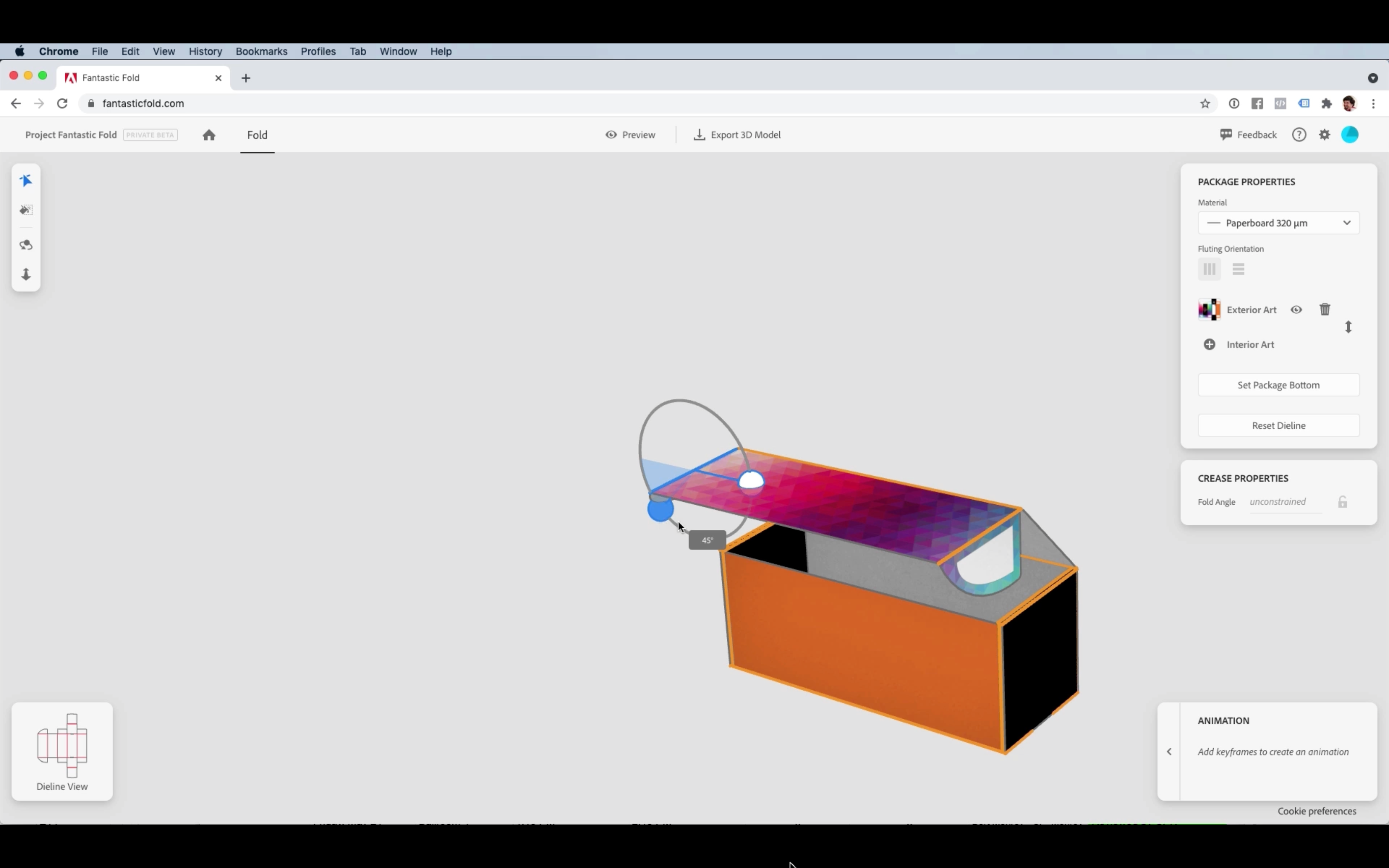Select horizontal fluting orientation

coord(1238,269)
